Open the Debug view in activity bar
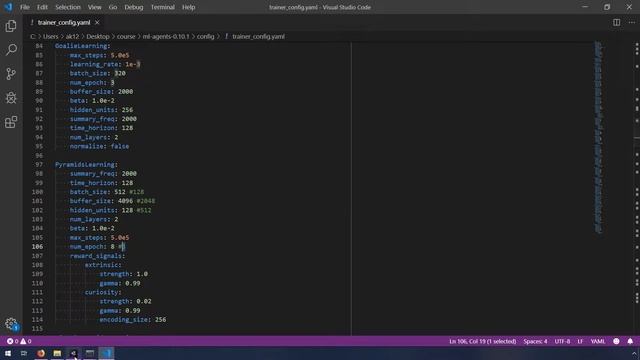The image size is (640, 360). point(11,98)
